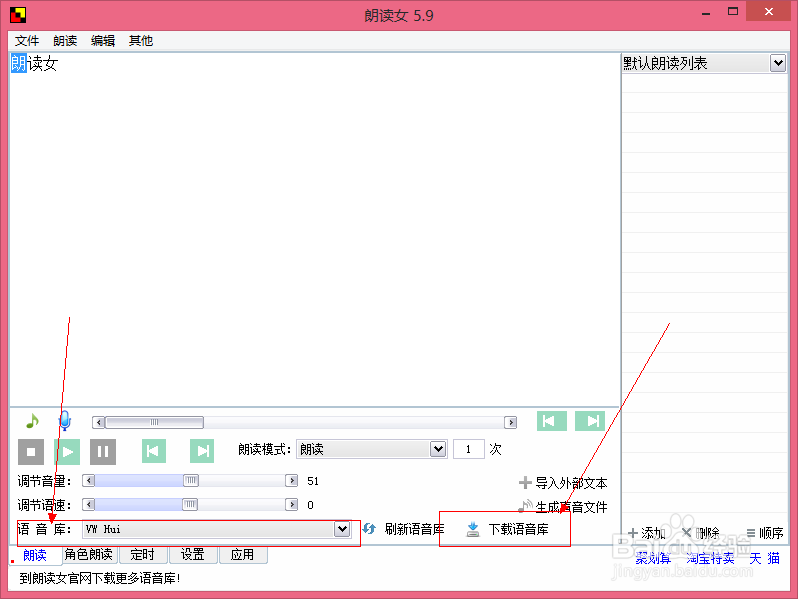This screenshot has height=599, width=798.
Task: Click the 生成声音文件 text button
Action: [x=571, y=506]
